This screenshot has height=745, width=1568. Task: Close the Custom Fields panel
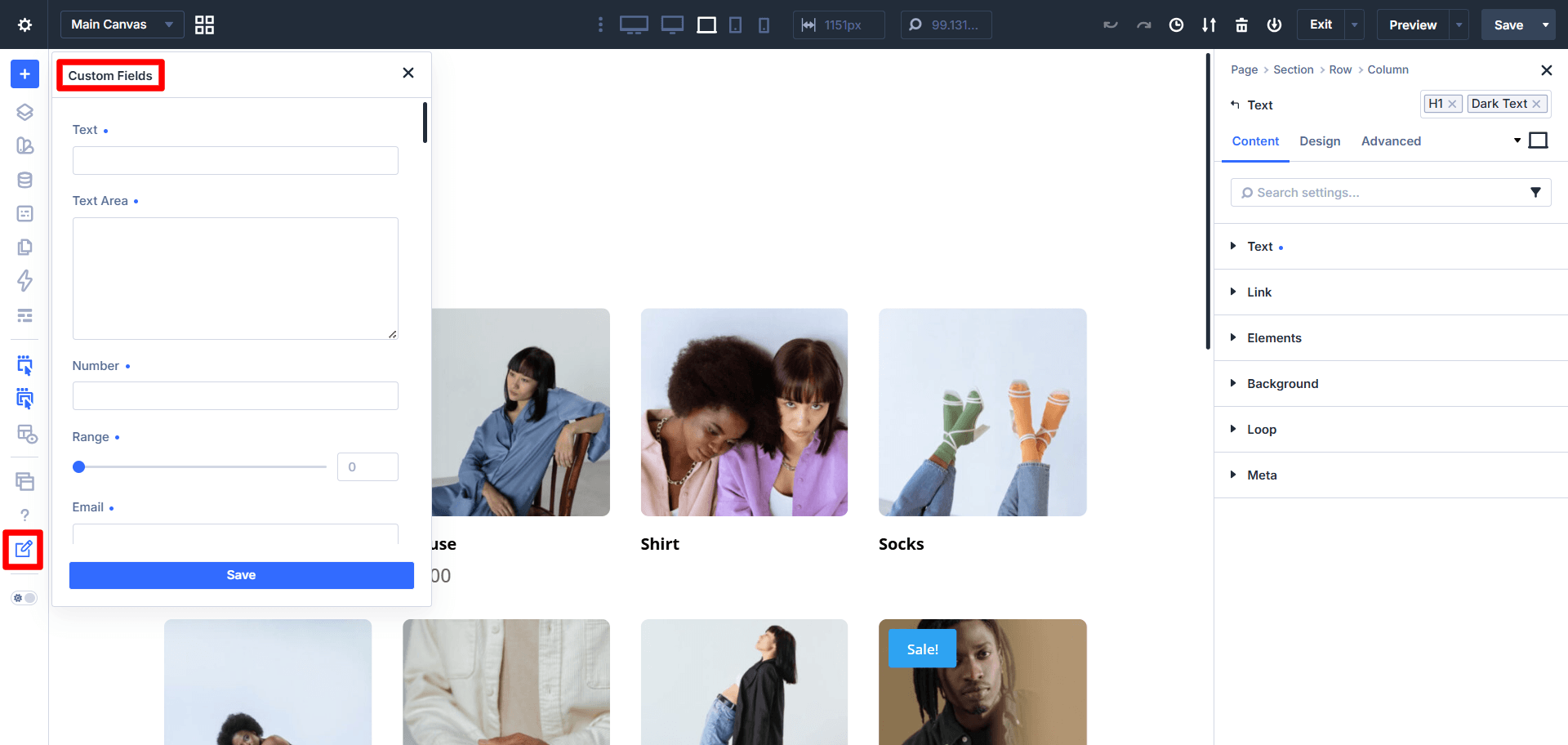408,73
